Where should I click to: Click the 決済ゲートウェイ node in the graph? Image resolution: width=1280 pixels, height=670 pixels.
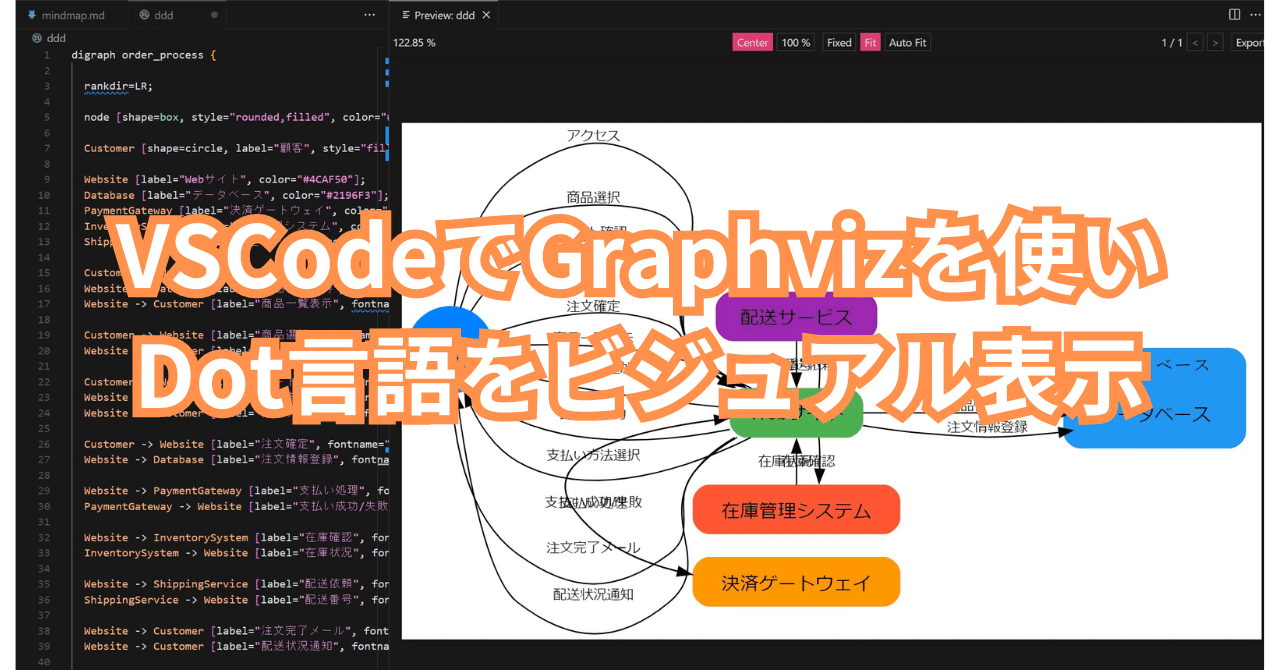coord(796,581)
